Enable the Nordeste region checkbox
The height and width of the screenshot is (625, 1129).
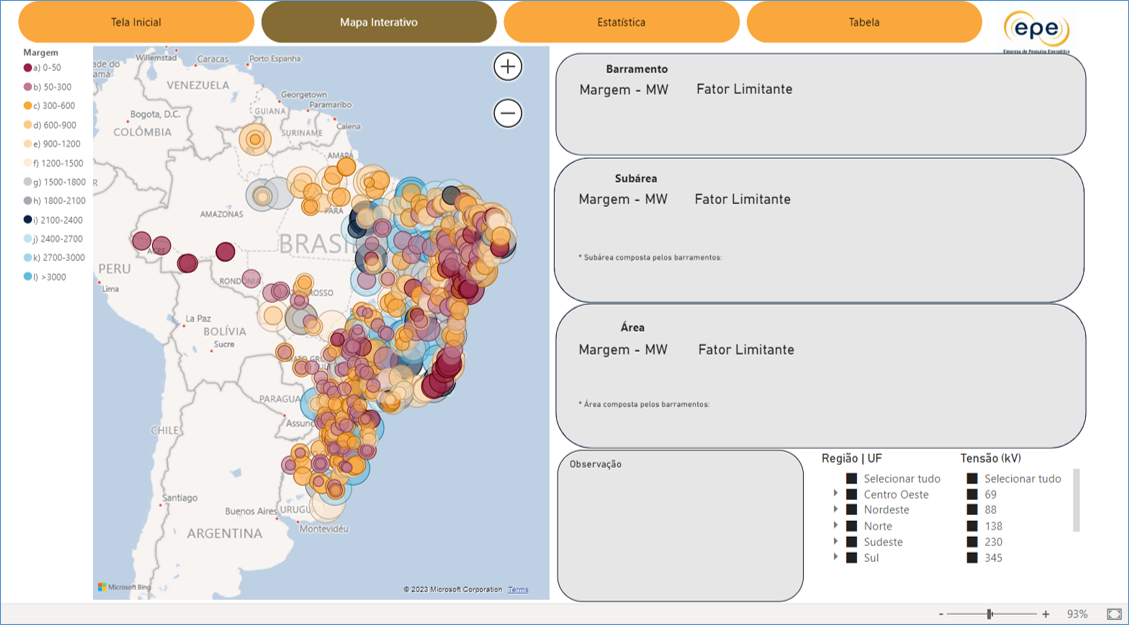pyautogui.click(x=852, y=510)
